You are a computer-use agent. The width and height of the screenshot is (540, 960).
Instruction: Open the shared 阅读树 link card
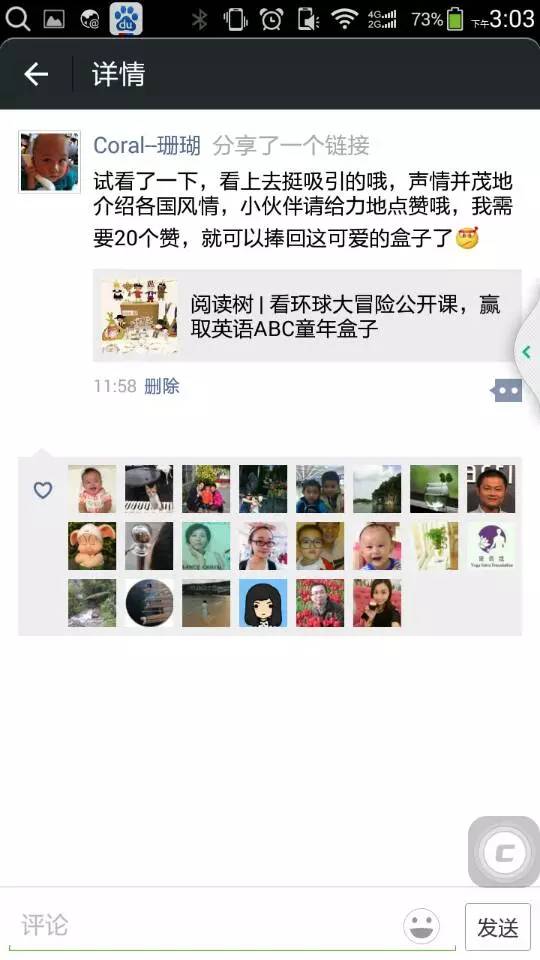click(307, 316)
